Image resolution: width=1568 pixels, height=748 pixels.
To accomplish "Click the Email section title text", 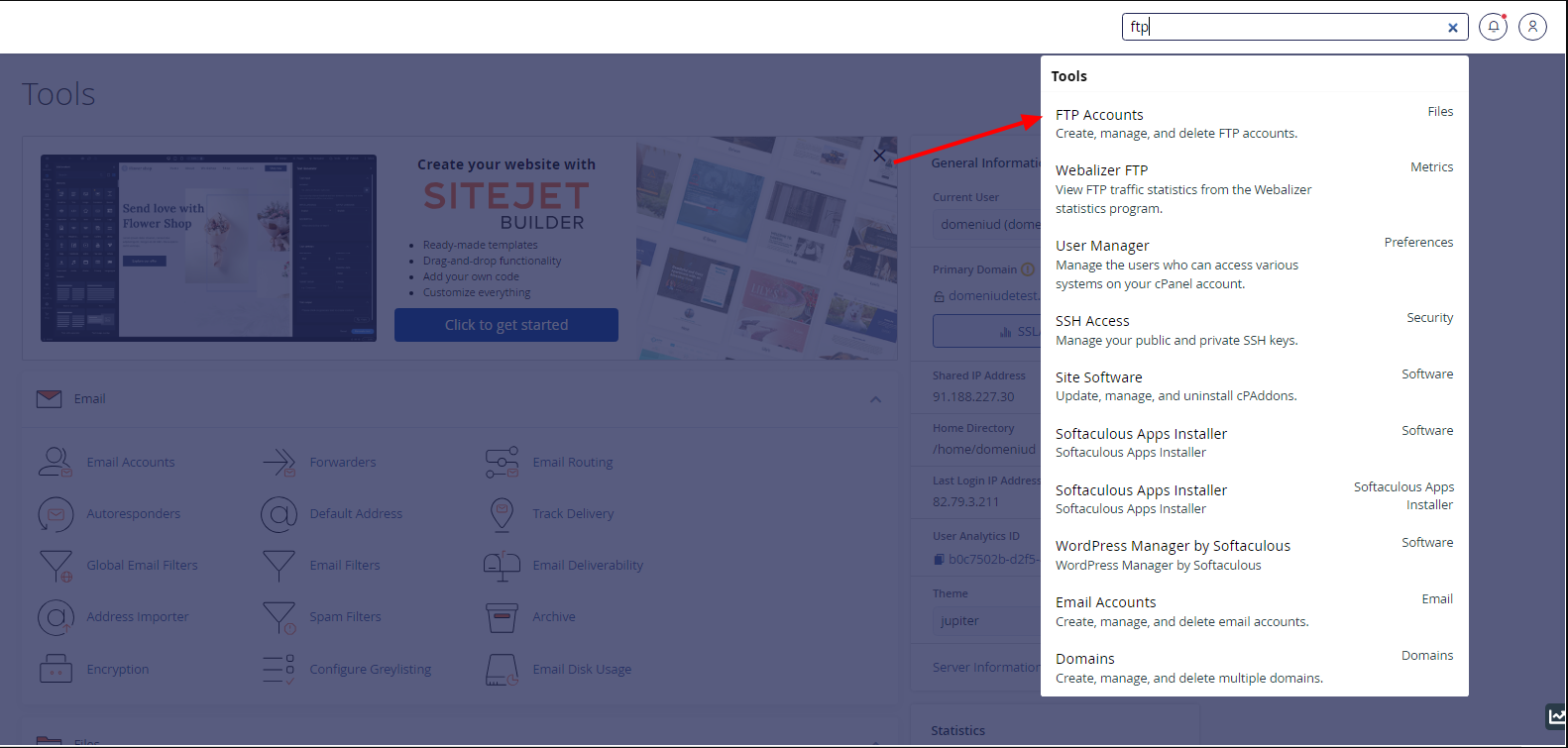I will [x=89, y=398].
